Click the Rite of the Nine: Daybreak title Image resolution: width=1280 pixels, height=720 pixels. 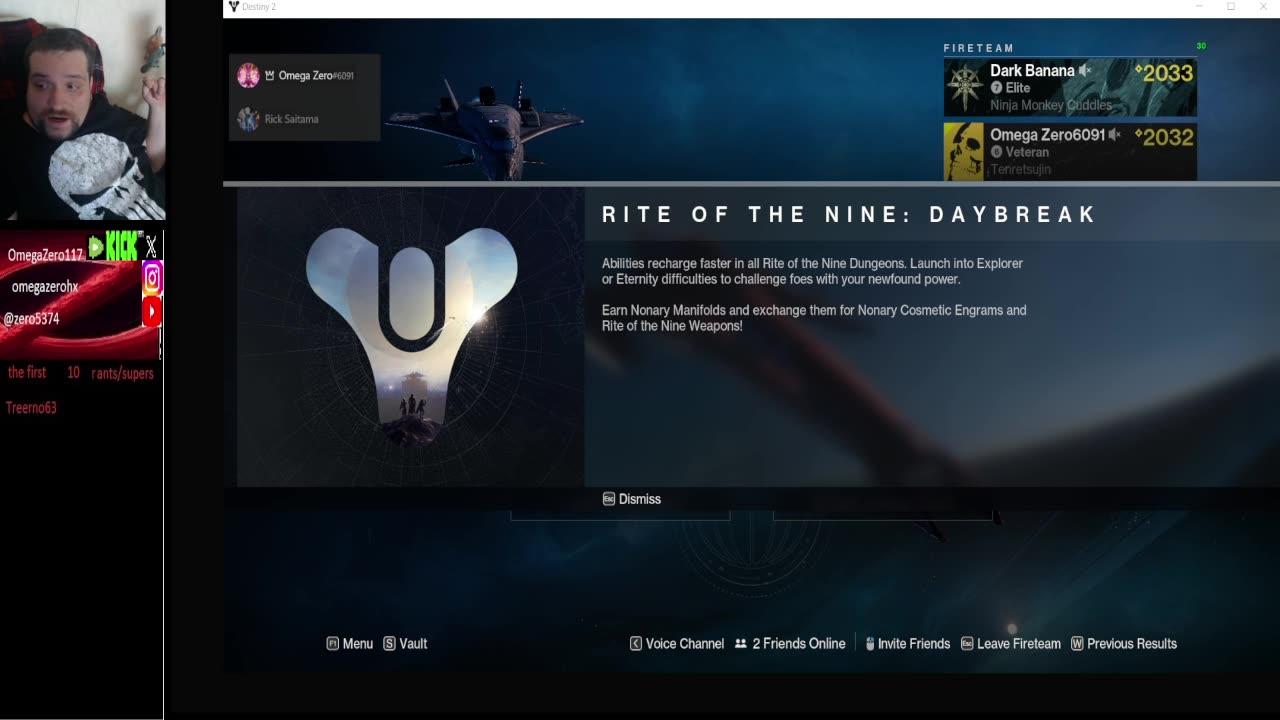coord(849,215)
